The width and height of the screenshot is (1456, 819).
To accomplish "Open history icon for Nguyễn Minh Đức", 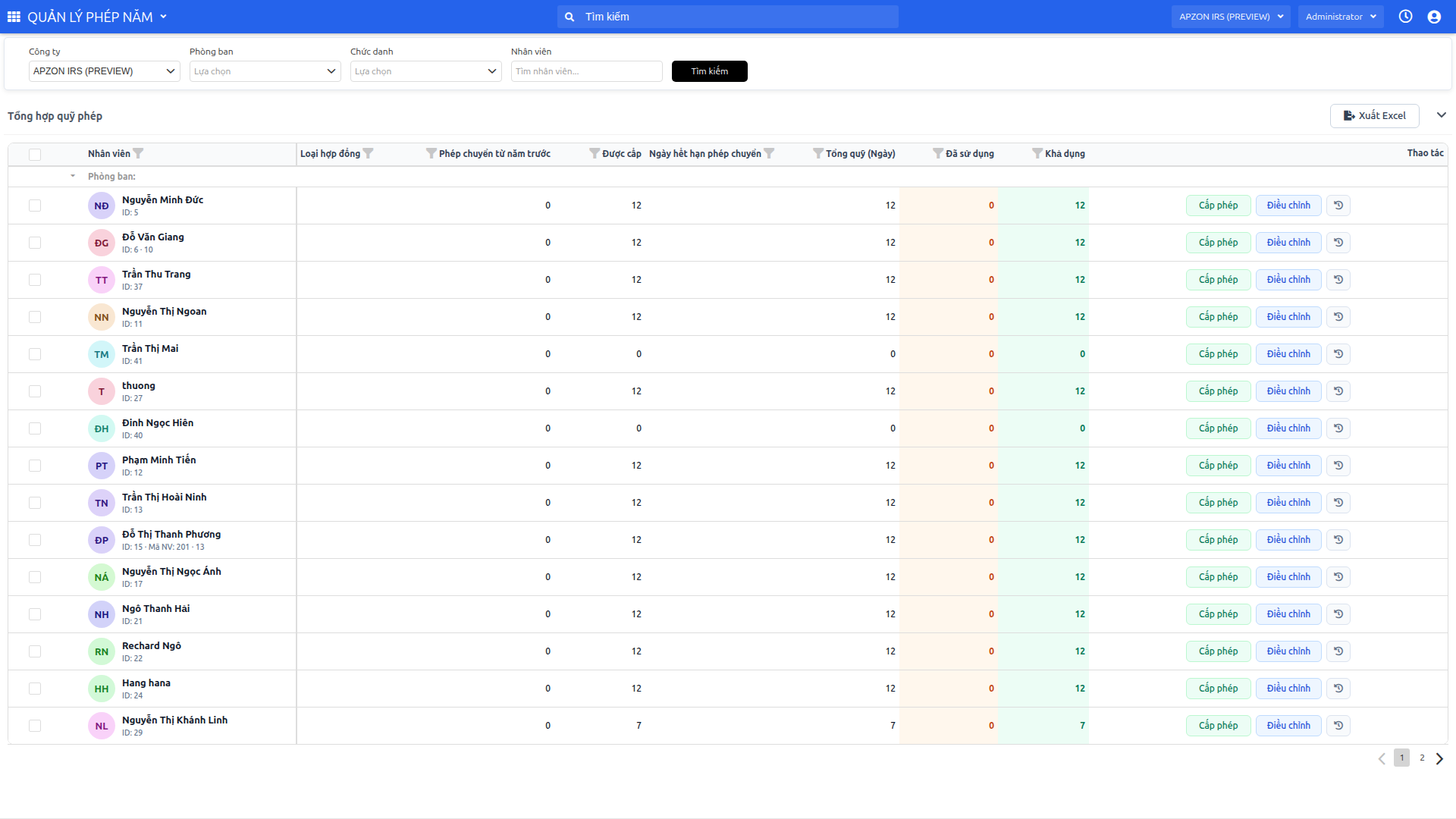I will click(1338, 206).
